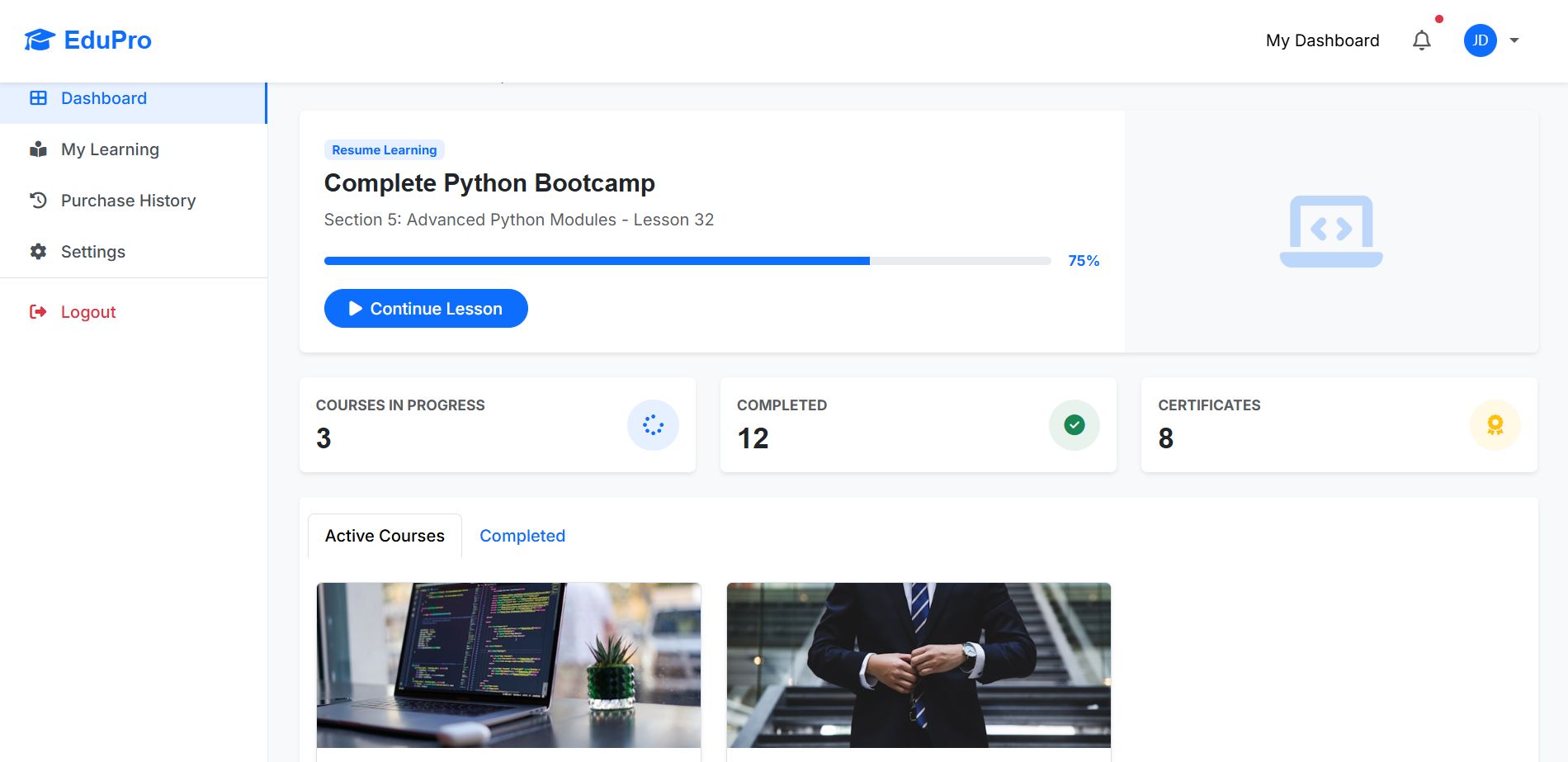The height and width of the screenshot is (762, 1568).
Task: Click the Purchase History clock icon
Action: 38,201
